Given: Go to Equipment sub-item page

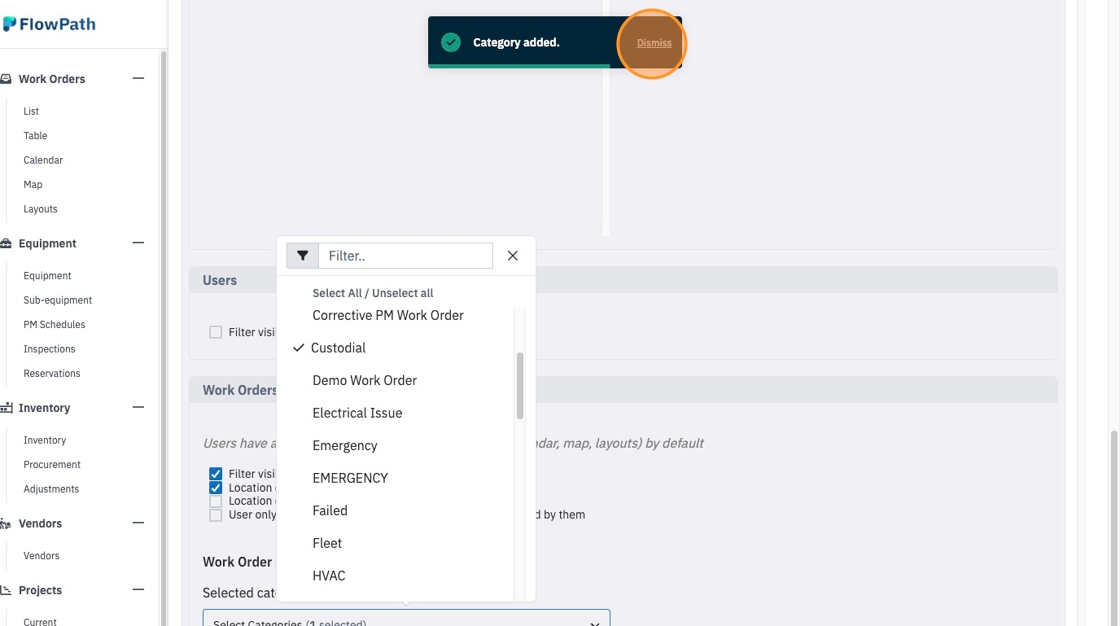Looking at the screenshot, I should [47, 276].
